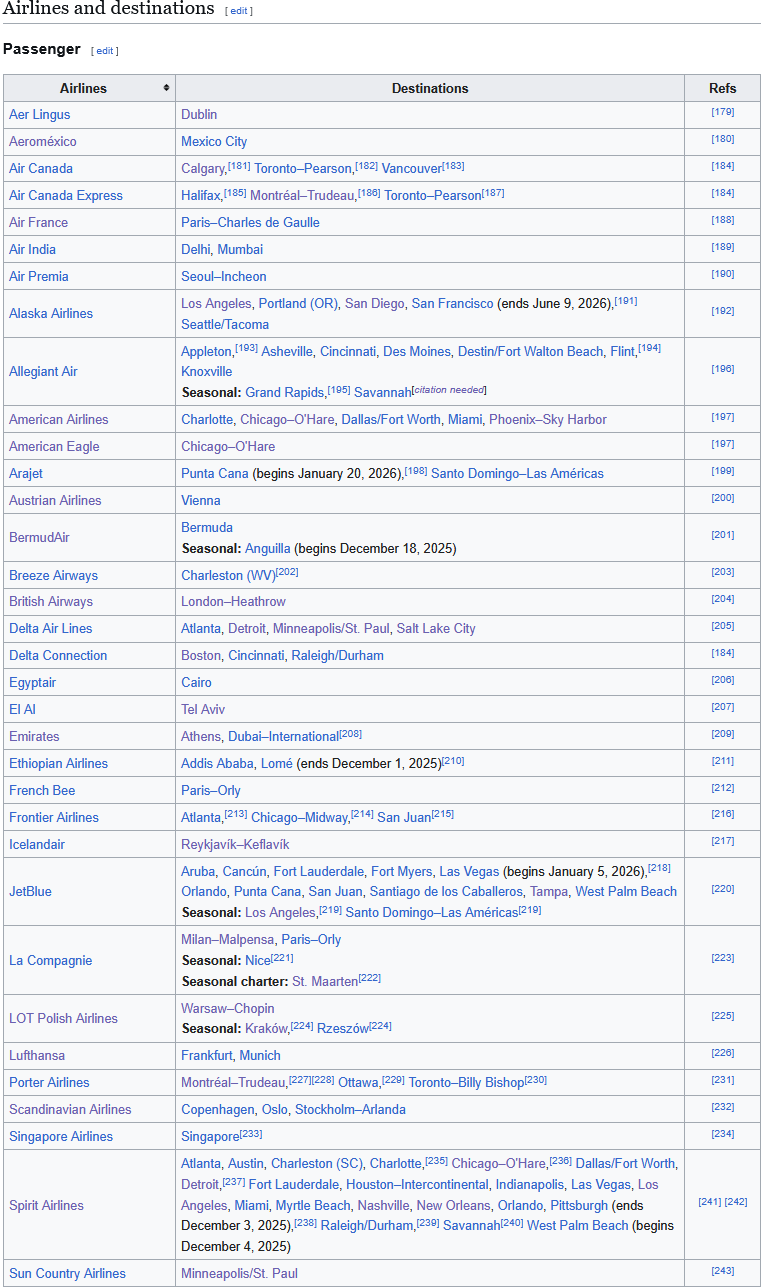
Task: Open the Seoul–Incheon destination link
Action: [x=224, y=277]
